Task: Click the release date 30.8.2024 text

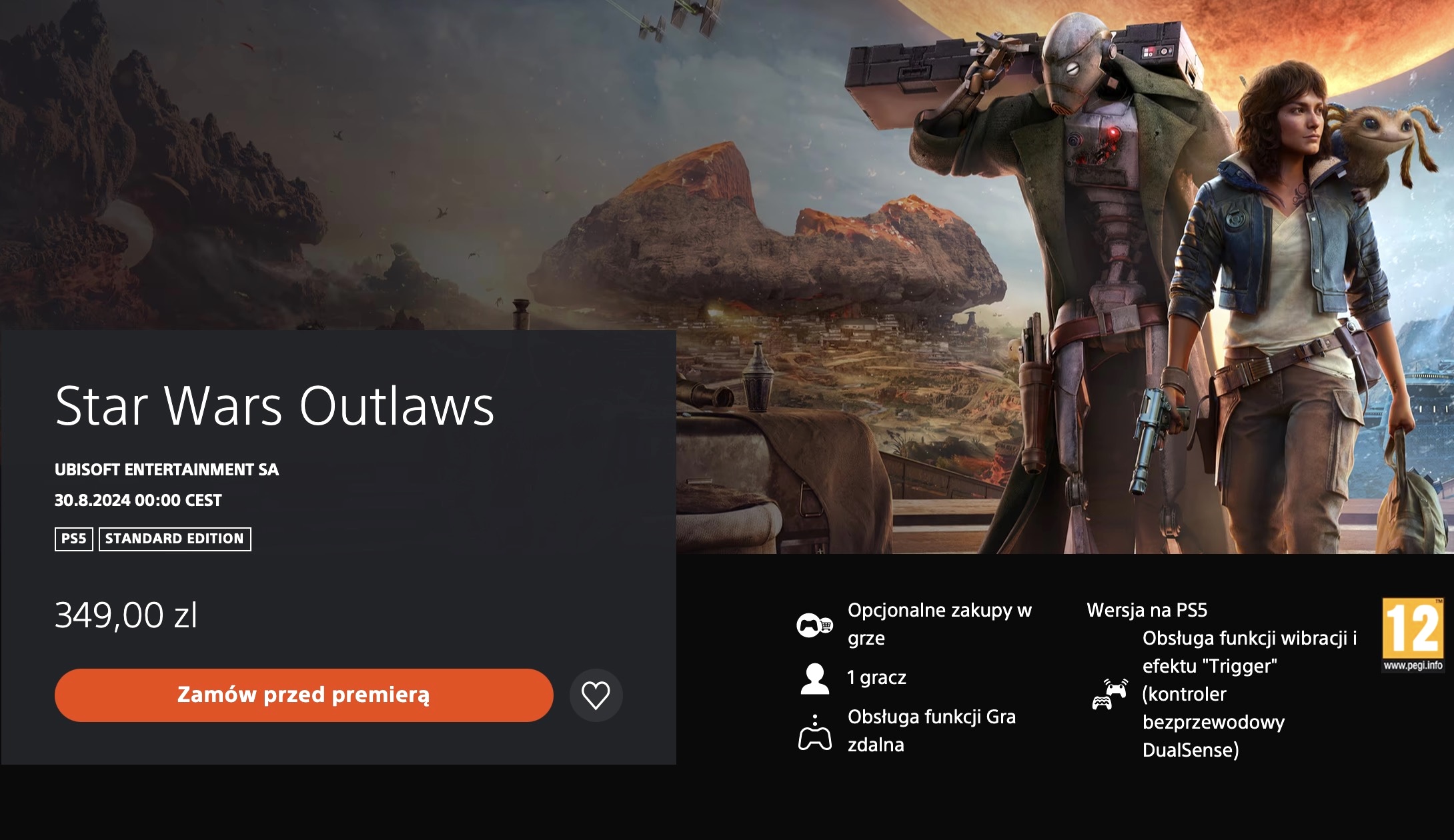Action: (x=138, y=500)
